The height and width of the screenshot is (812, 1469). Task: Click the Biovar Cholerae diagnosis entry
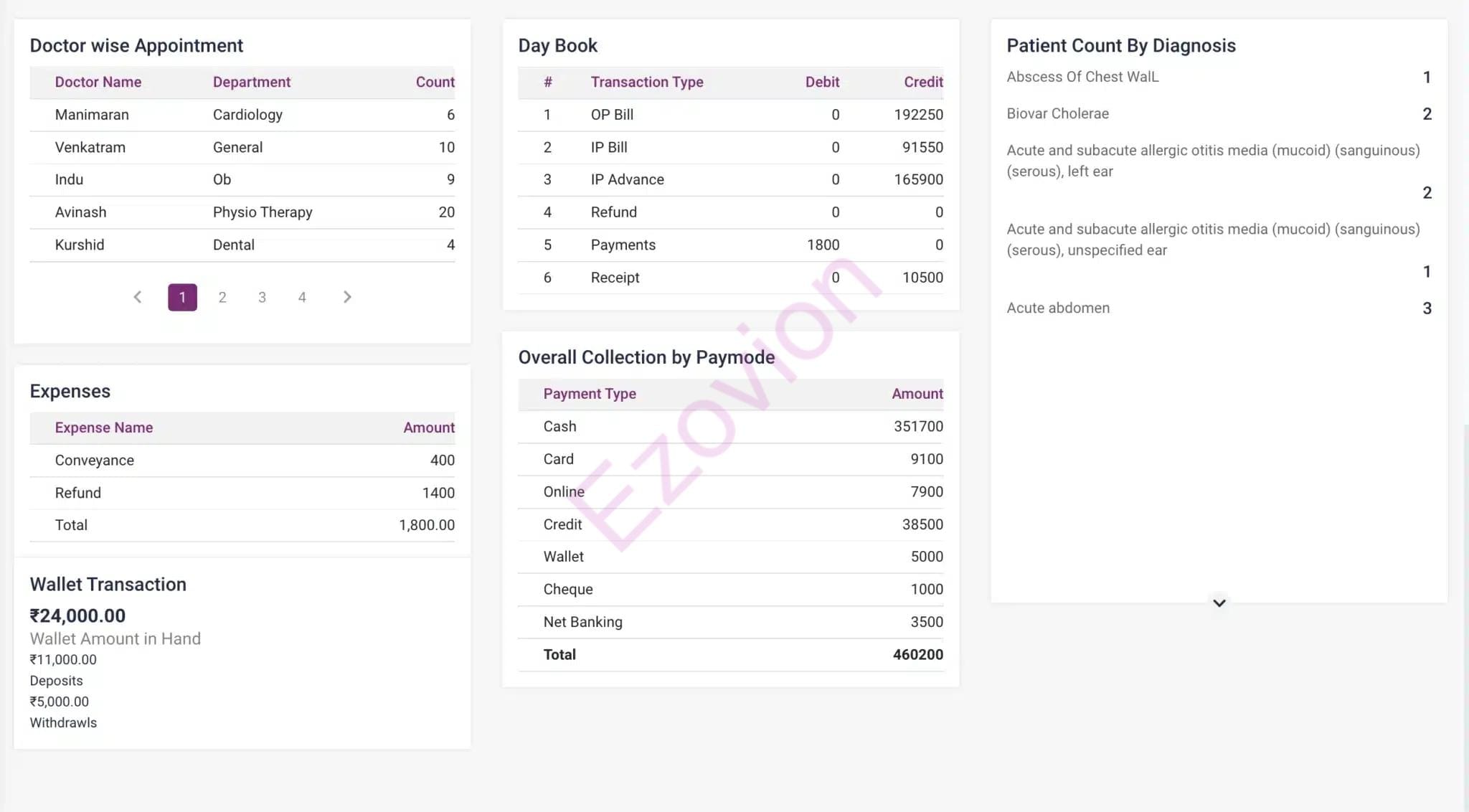coord(1057,113)
